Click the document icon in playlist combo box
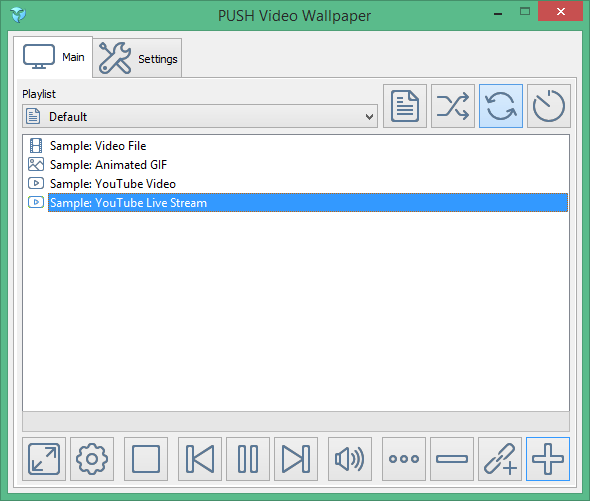Screen dimensions: 590x501 (33, 116)
